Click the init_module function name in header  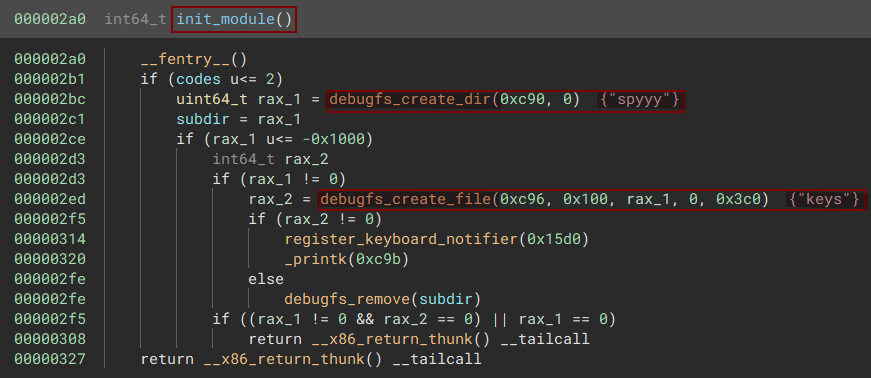pos(226,19)
